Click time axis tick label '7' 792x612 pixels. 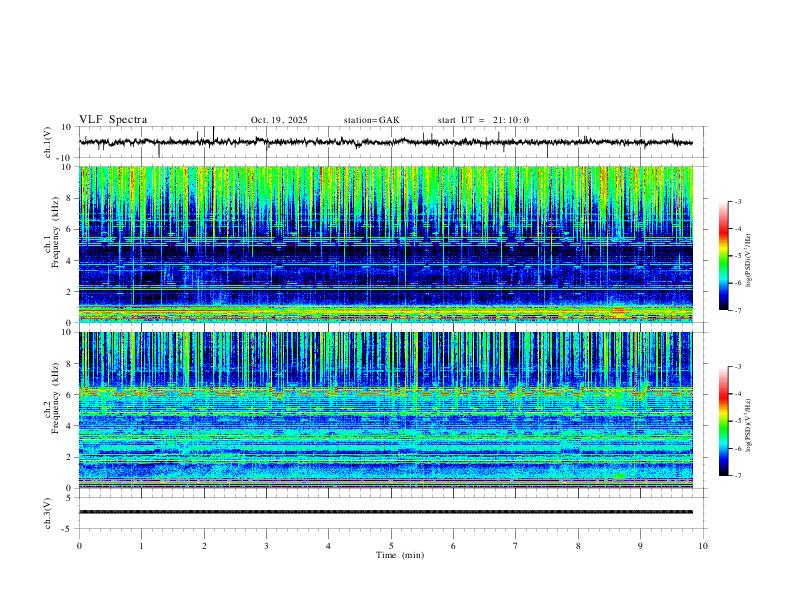coord(516,546)
